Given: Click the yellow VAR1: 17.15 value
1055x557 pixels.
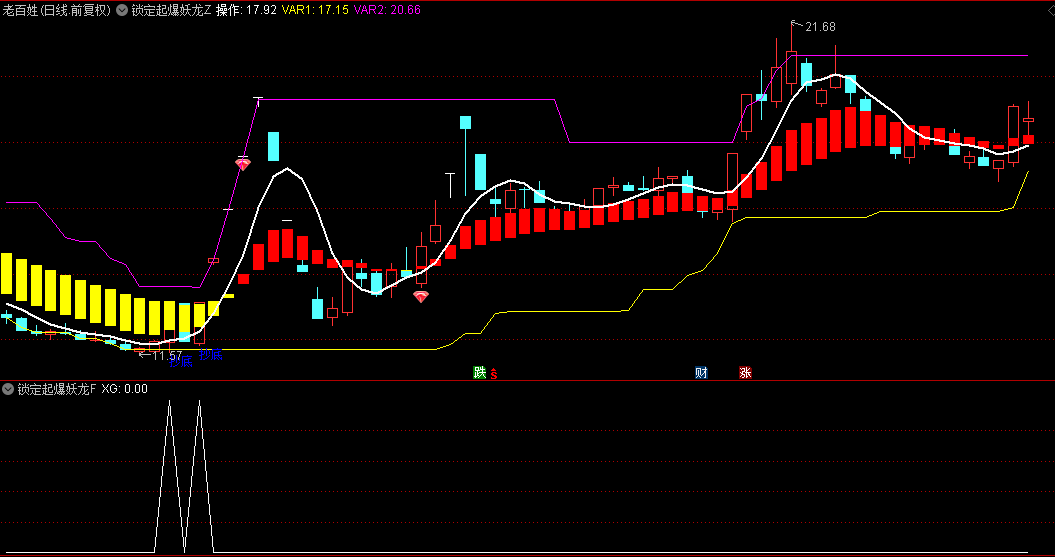Looking at the screenshot, I should [315, 10].
